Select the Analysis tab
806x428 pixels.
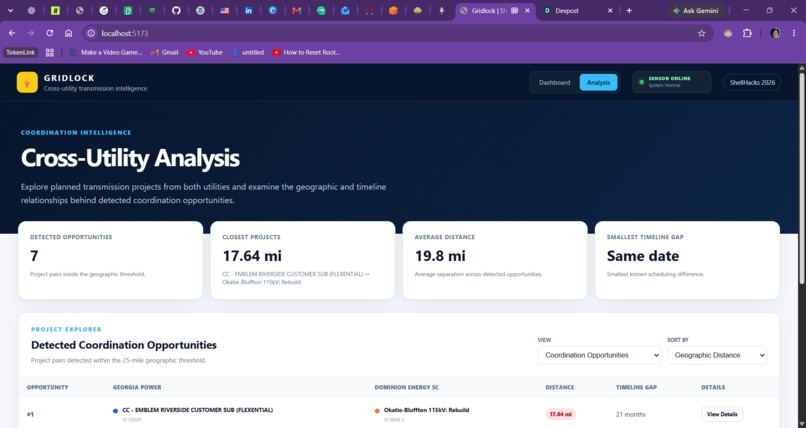click(x=598, y=82)
